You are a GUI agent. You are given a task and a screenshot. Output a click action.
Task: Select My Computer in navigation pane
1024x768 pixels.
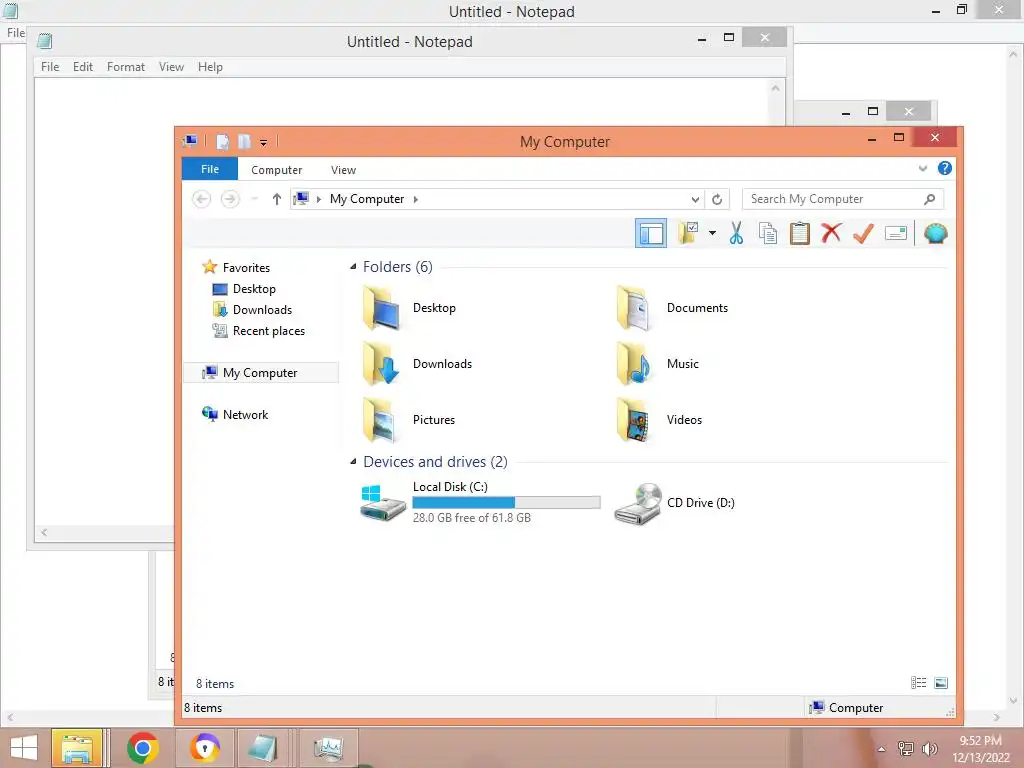coord(259,373)
